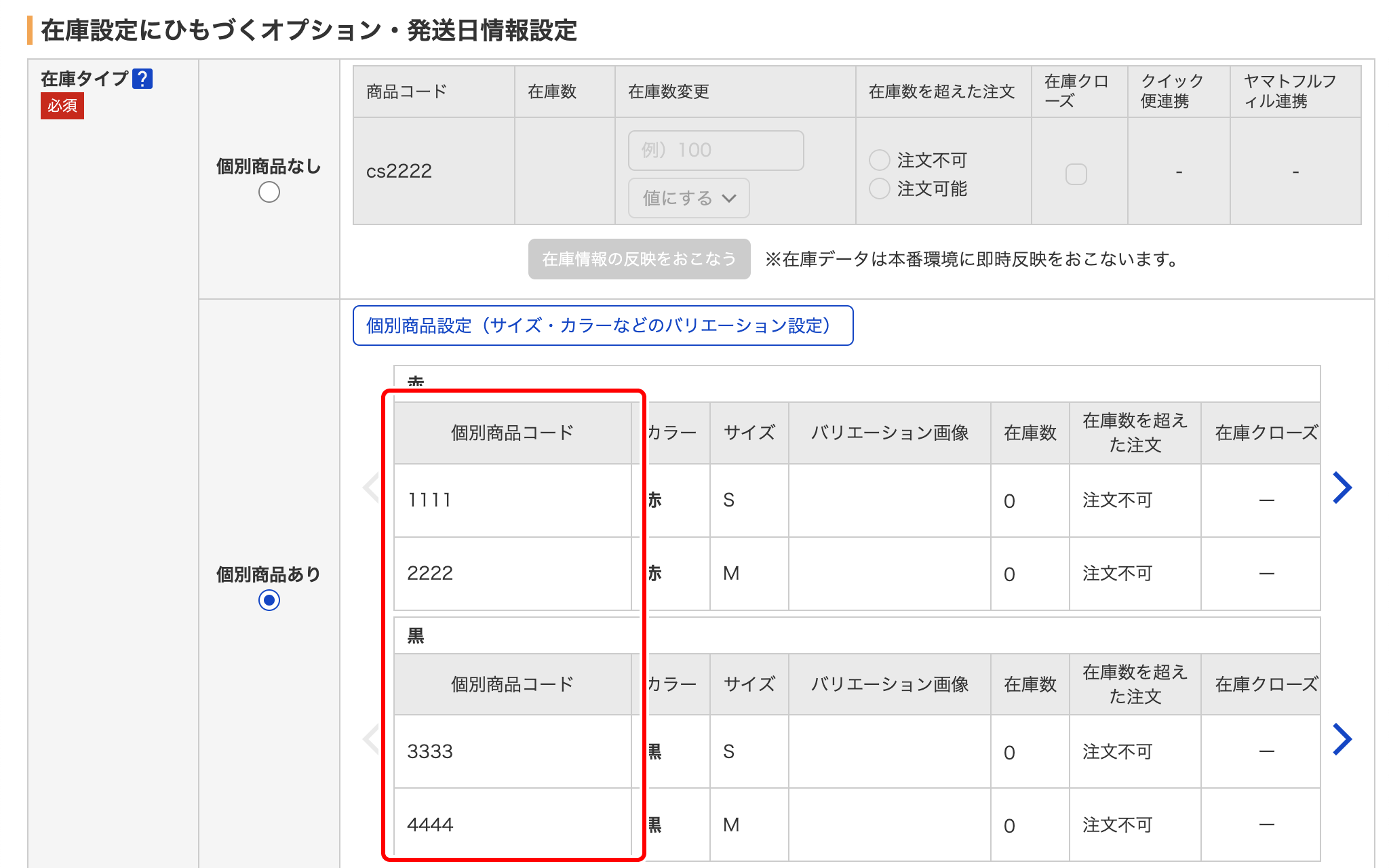Image resolution: width=1389 pixels, height=868 pixels.
Task: Click left arrow of the 赤 variation table
Action: pos(371,488)
